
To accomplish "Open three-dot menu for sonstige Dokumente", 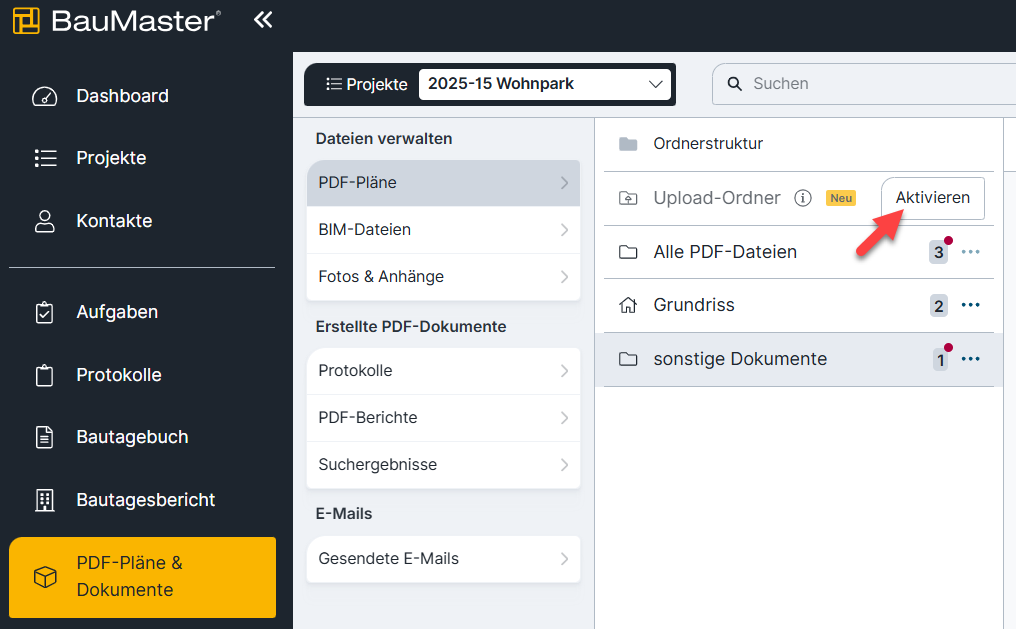I will click(x=970, y=359).
